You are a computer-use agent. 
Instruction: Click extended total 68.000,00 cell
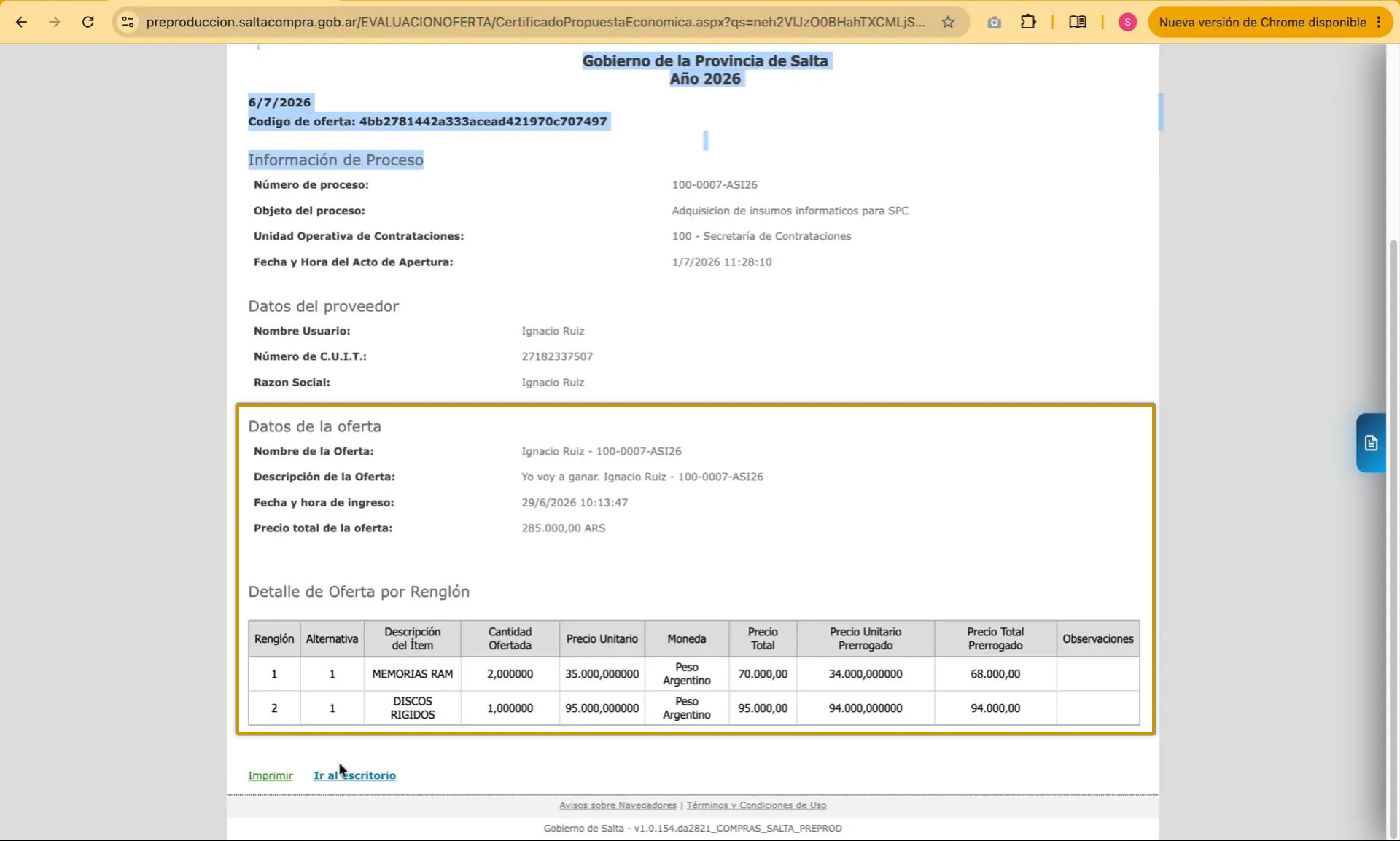(x=995, y=674)
